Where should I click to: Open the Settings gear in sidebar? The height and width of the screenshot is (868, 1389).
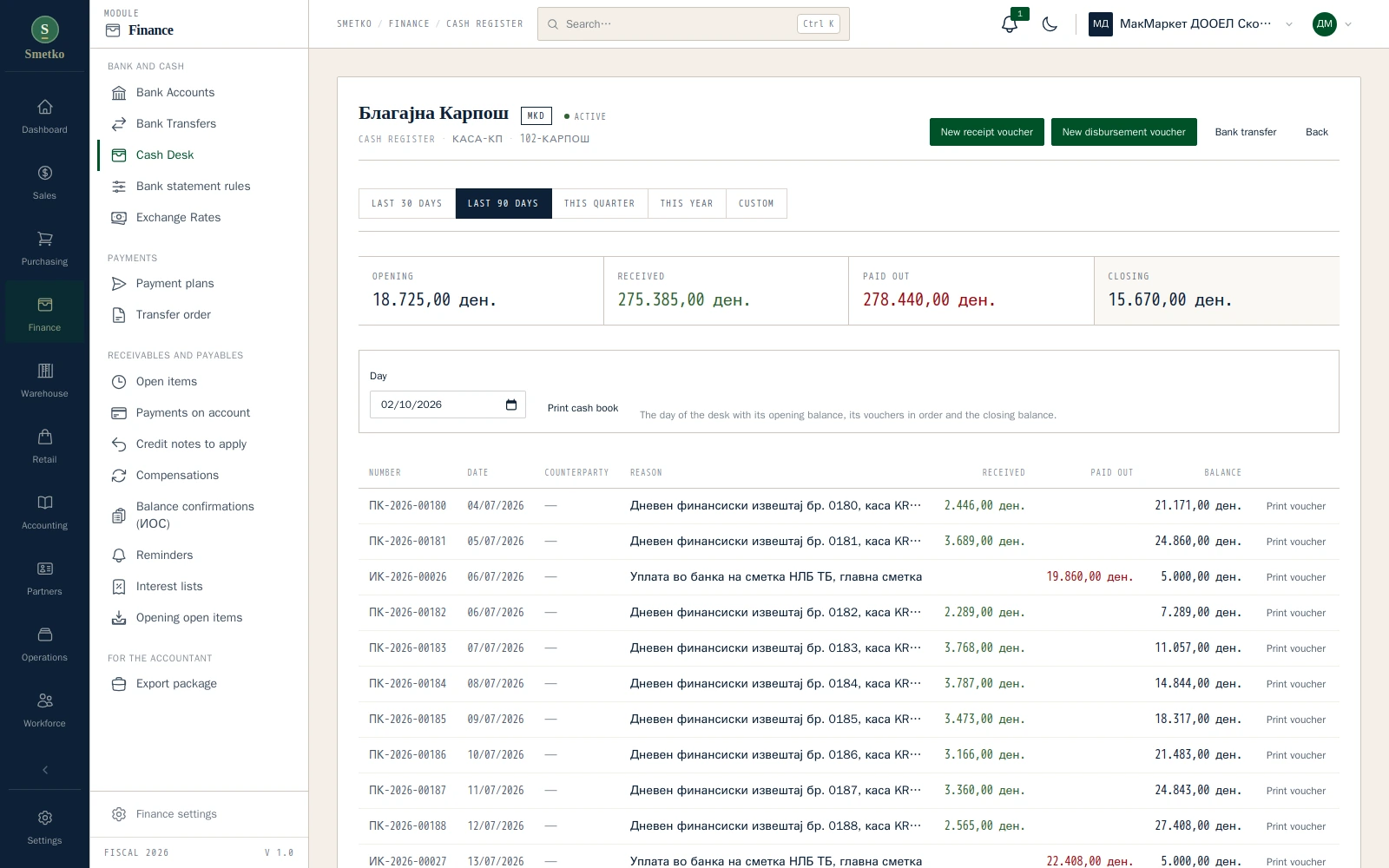coord(44,818)
